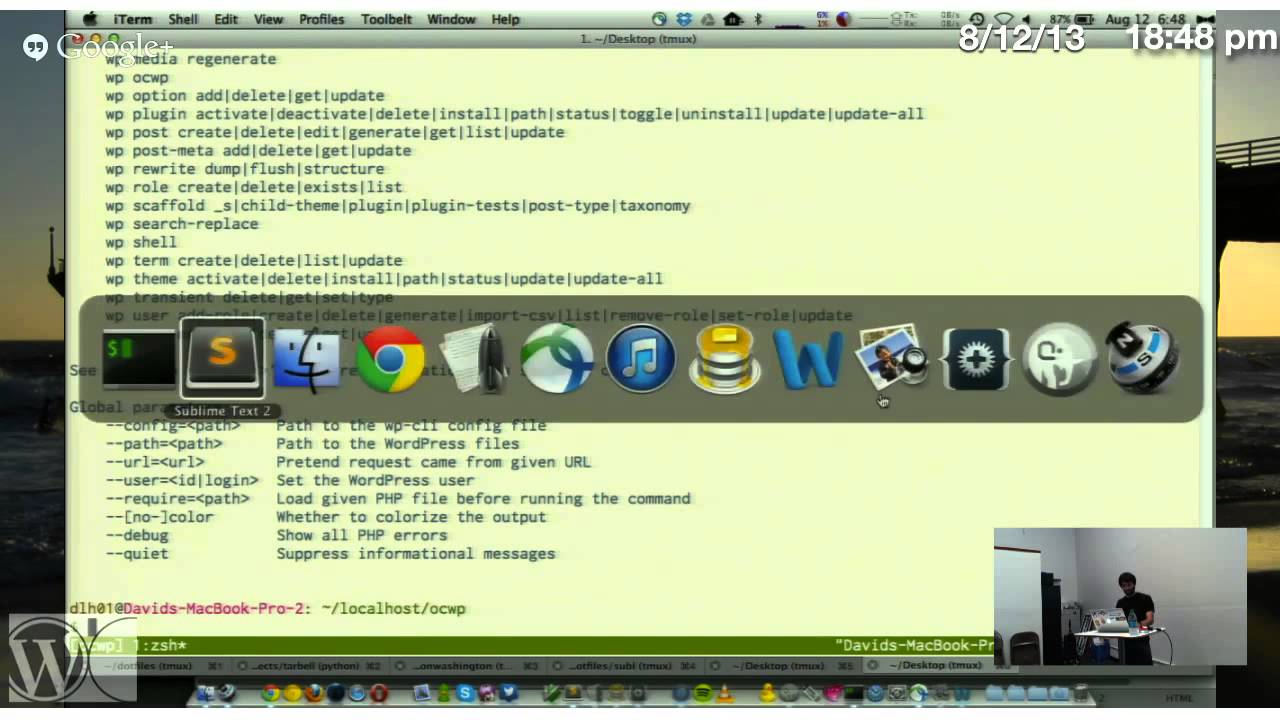This screenshot has width=1280, height=720.
Task: Open the Toolbelt menu
Action: coord(386,19)
